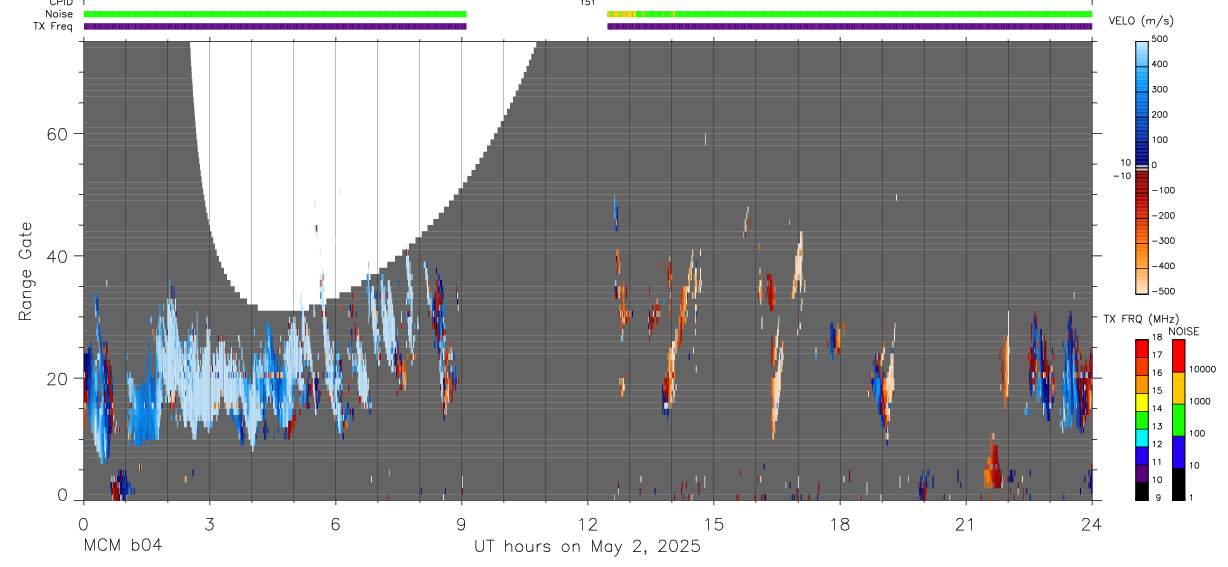Click the 10000 label on NOISE legend
The width and height of the screenshot is (1228, 567).
pyautogui.click(x=1203, y=369)
